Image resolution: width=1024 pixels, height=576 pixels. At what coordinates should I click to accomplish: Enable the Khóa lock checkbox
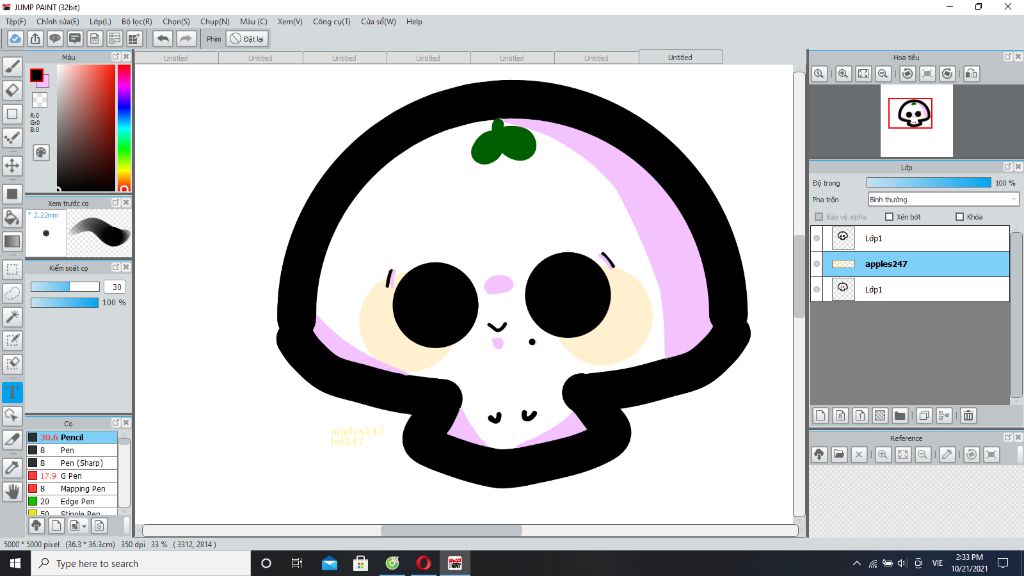click(959, 217)
